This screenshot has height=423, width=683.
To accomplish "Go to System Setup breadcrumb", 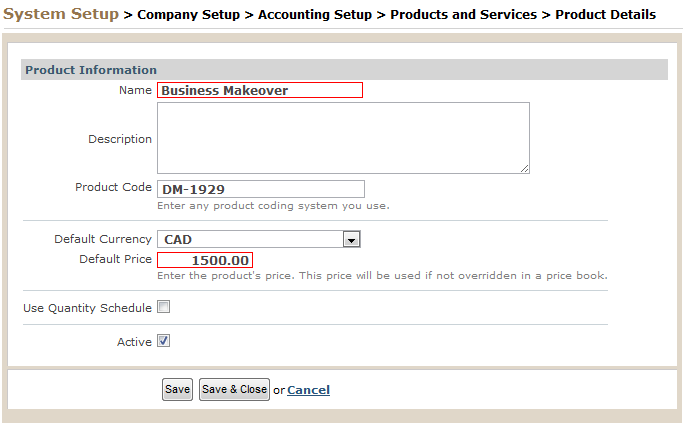I will 61,14.
